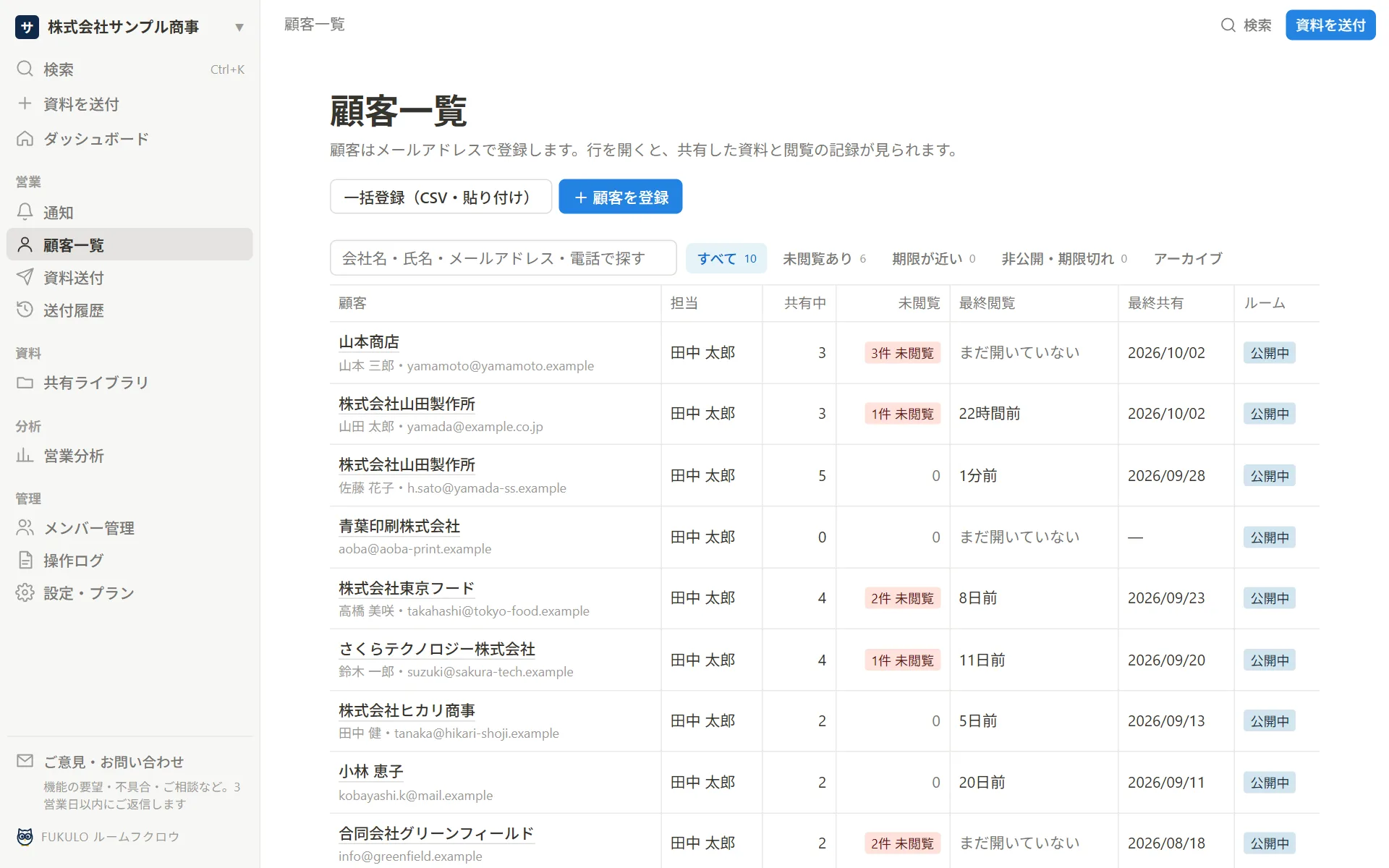1389x868 pixels.
Task: Click the 2件 未閲覧 badge for 株式会社東京フード
Action: coord(902,598)
